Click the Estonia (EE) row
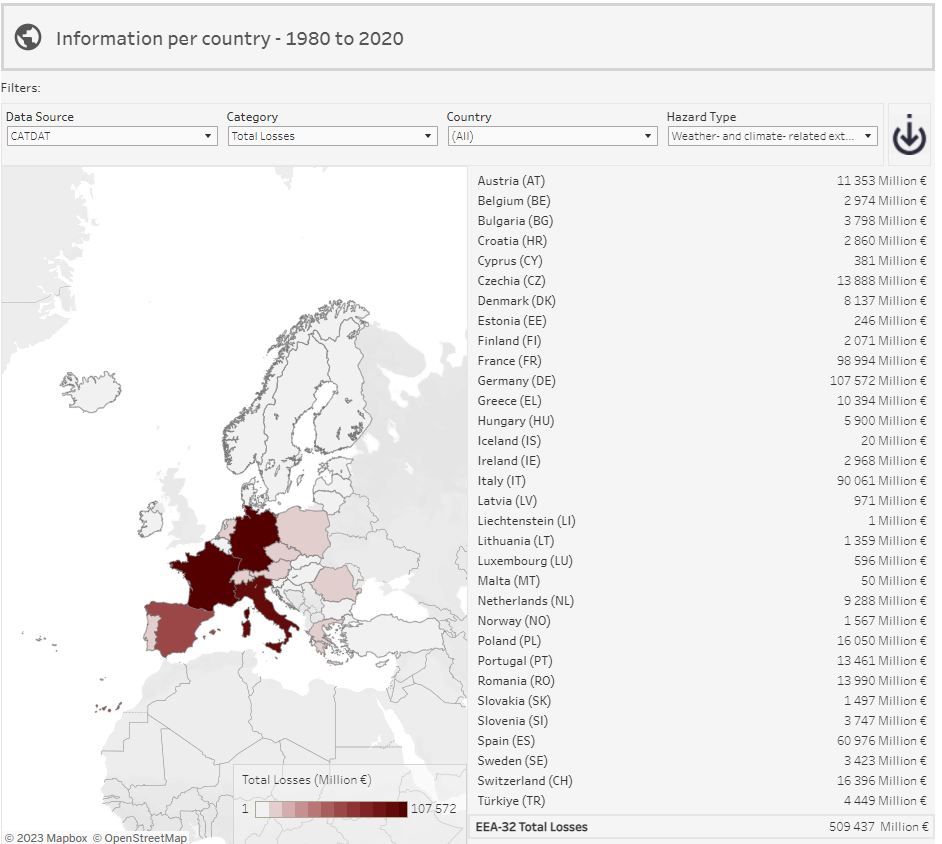The width and height of the screenshot is (942, 844). [702, 321]
